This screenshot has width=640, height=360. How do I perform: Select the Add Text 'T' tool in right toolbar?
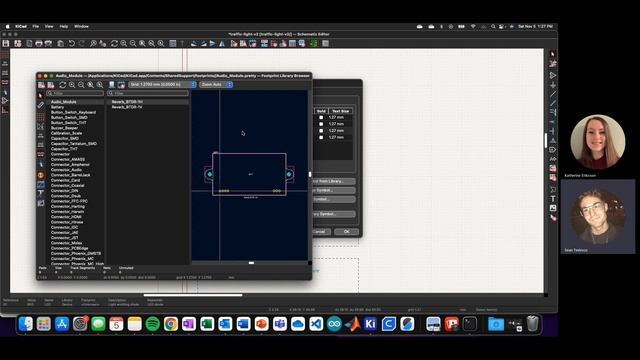(x=553, y=199)
